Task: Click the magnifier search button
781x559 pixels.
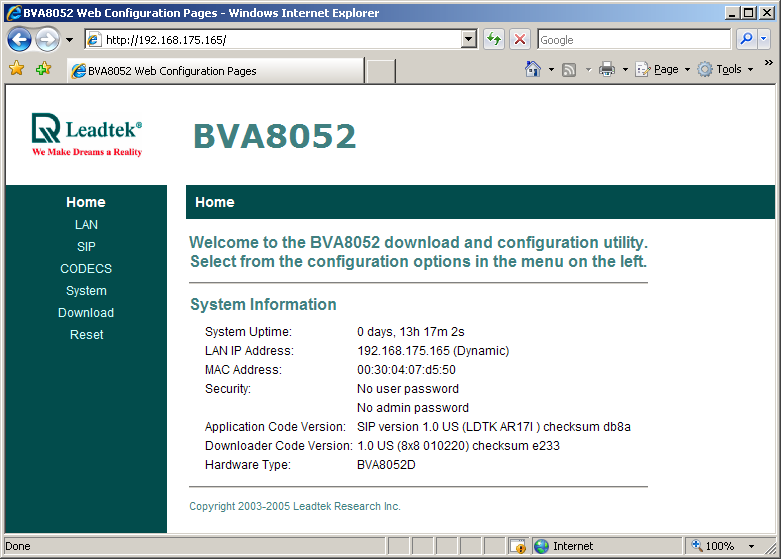Action: [746, 39]
